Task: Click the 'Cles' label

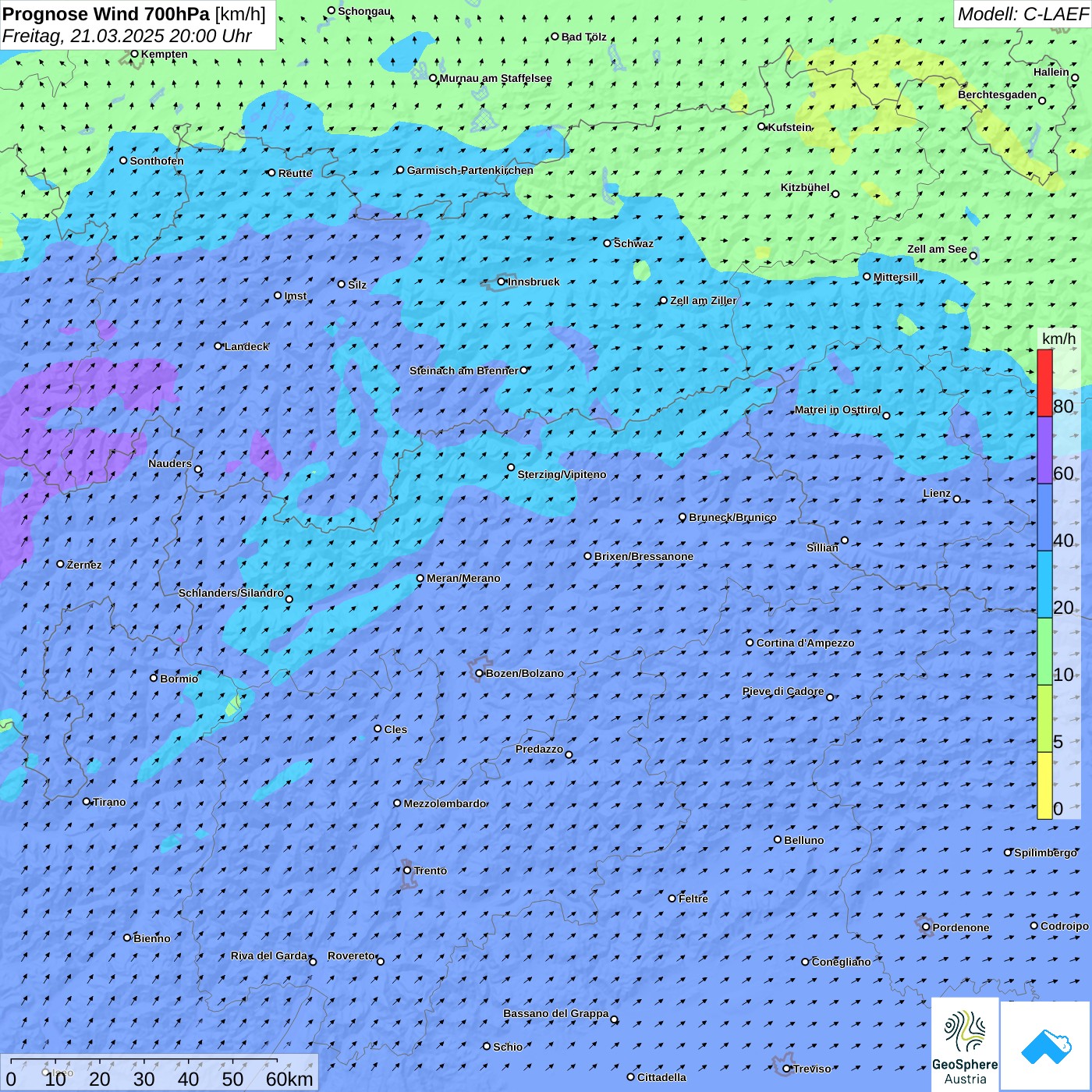Action: click(x=395, y=730)
